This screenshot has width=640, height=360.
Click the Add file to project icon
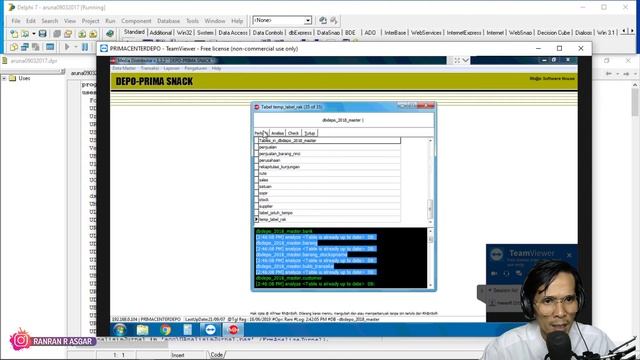82,34
